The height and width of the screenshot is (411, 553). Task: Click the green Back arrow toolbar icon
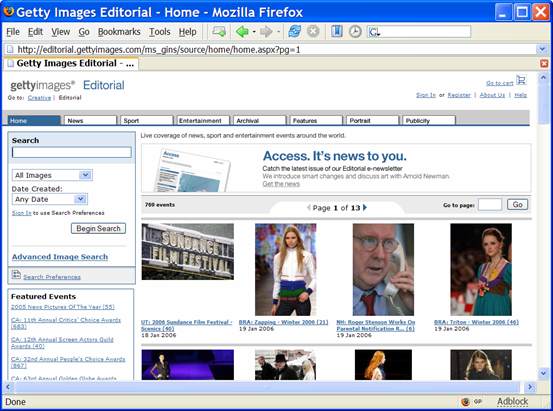click(242, 32)
